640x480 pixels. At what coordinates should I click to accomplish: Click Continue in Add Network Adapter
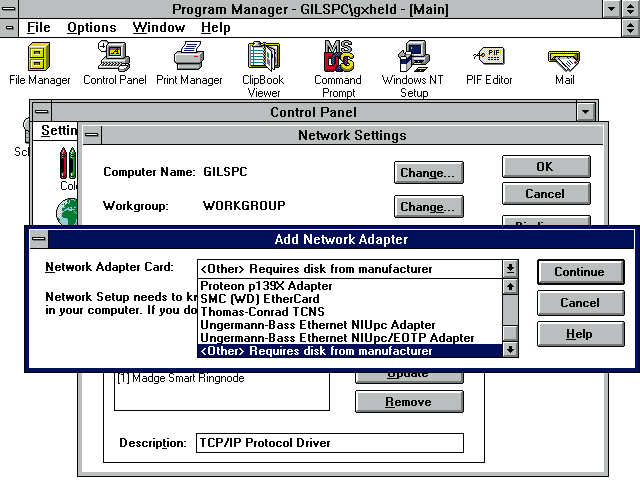tap(579, 271)
